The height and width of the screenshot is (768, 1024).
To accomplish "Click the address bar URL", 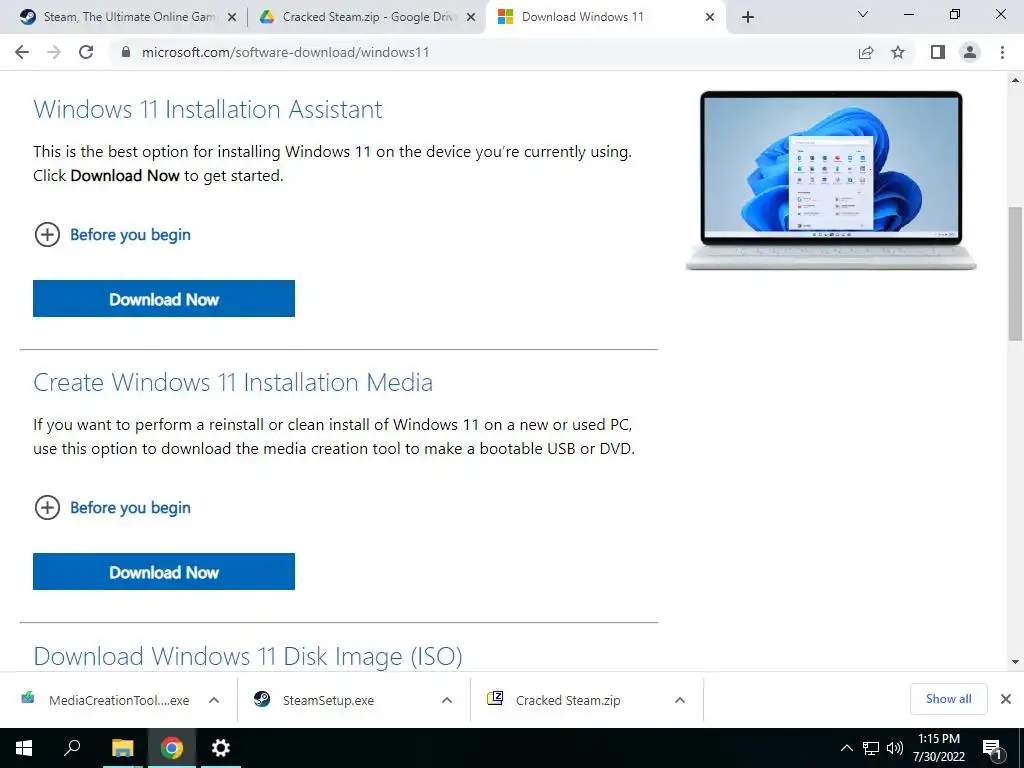I will [285, 52].
